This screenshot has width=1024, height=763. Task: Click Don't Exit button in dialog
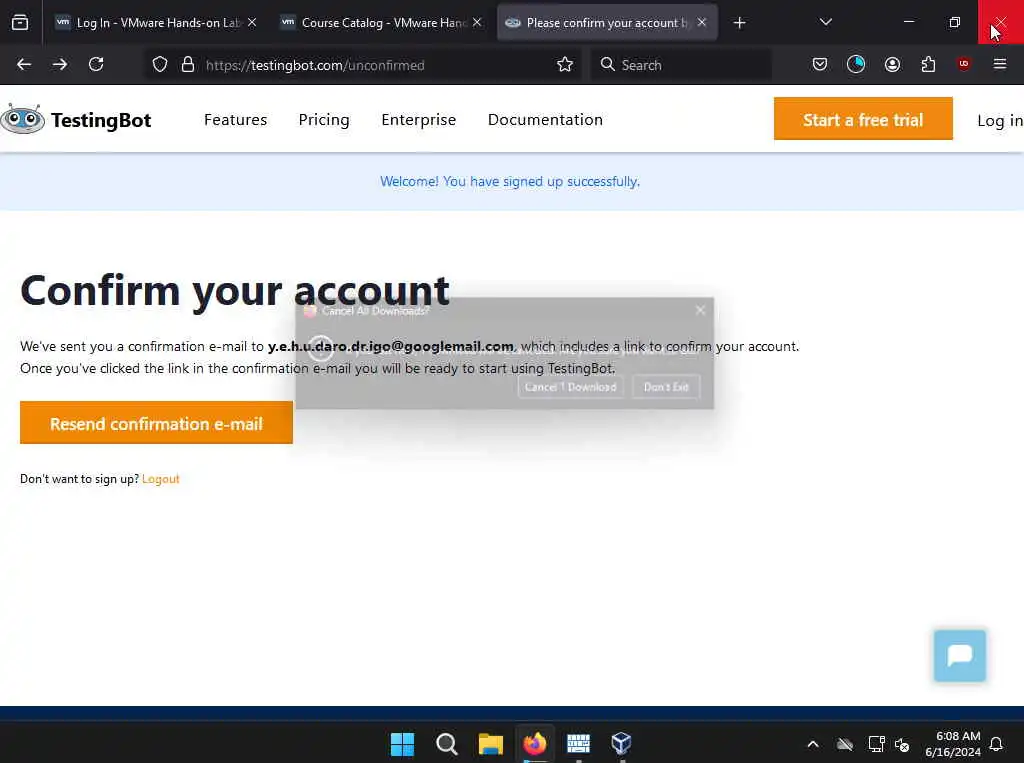pos(666,387)
